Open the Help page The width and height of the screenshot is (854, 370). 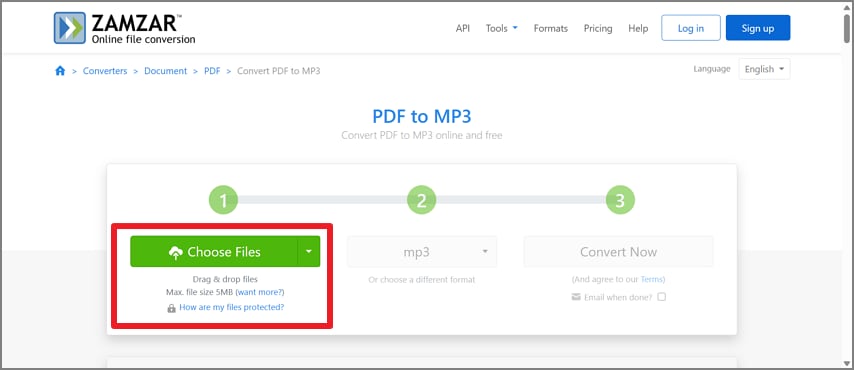click(x=638, y=28)
